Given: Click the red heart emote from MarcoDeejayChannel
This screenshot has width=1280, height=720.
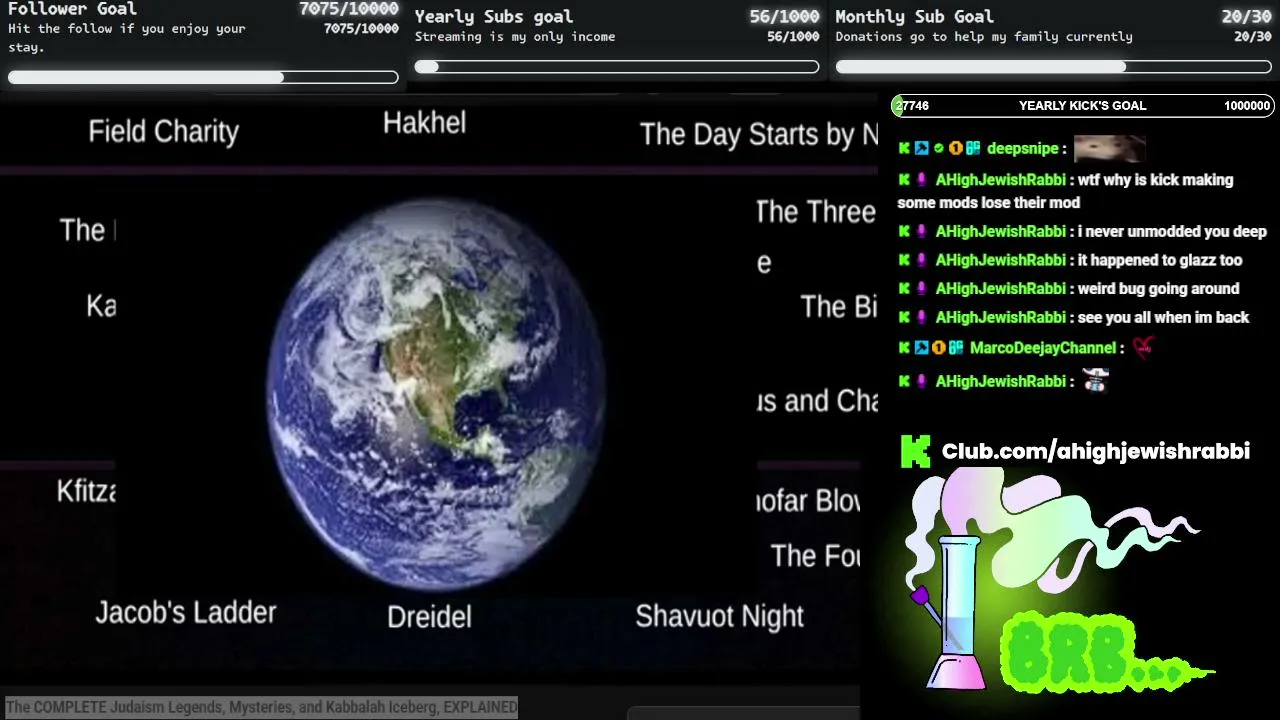Looking at the screenshot, I should (x=1142, y=347).
